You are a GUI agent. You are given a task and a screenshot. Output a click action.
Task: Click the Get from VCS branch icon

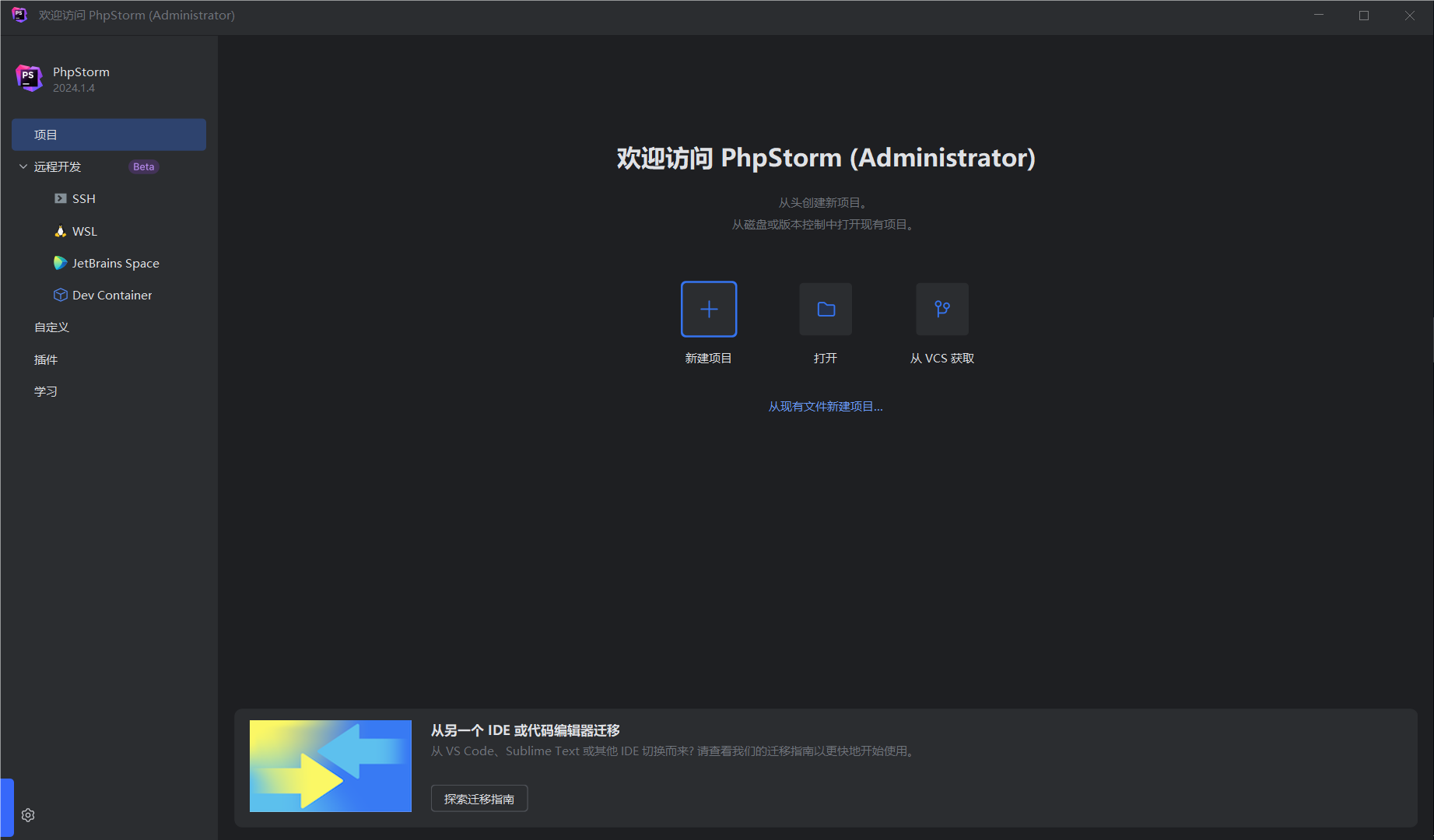(x=942, y=310)
